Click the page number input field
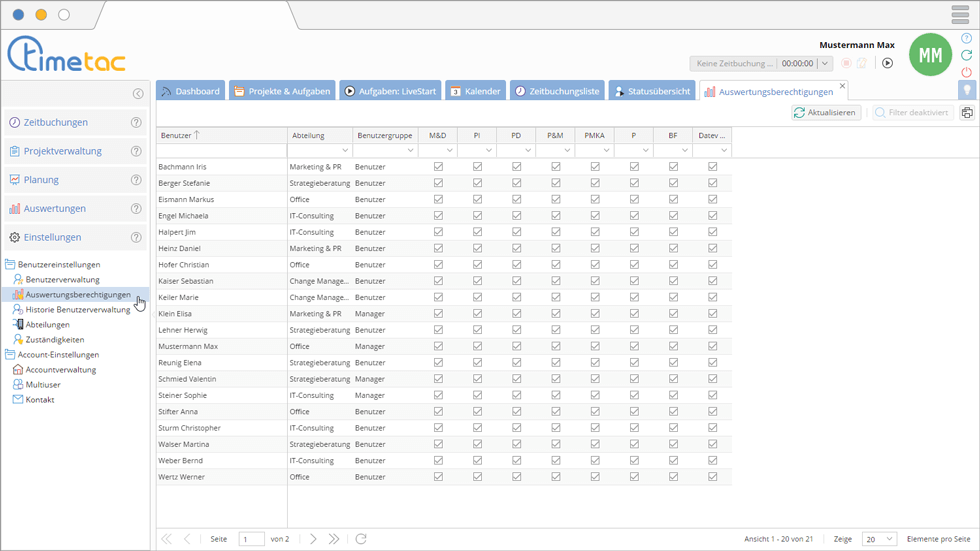Image resolution: width=980 pixels, height=551 pixels. pyautogui.click(x=251, y=539)
